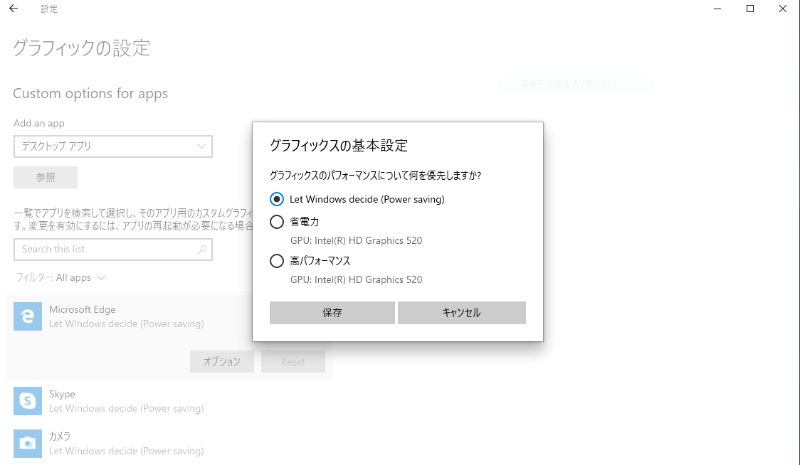This screenshot has height=465, width=800.
Task: Click the オプション (Options) button for Microsoft Edge
Action: (x=222, y=361)
